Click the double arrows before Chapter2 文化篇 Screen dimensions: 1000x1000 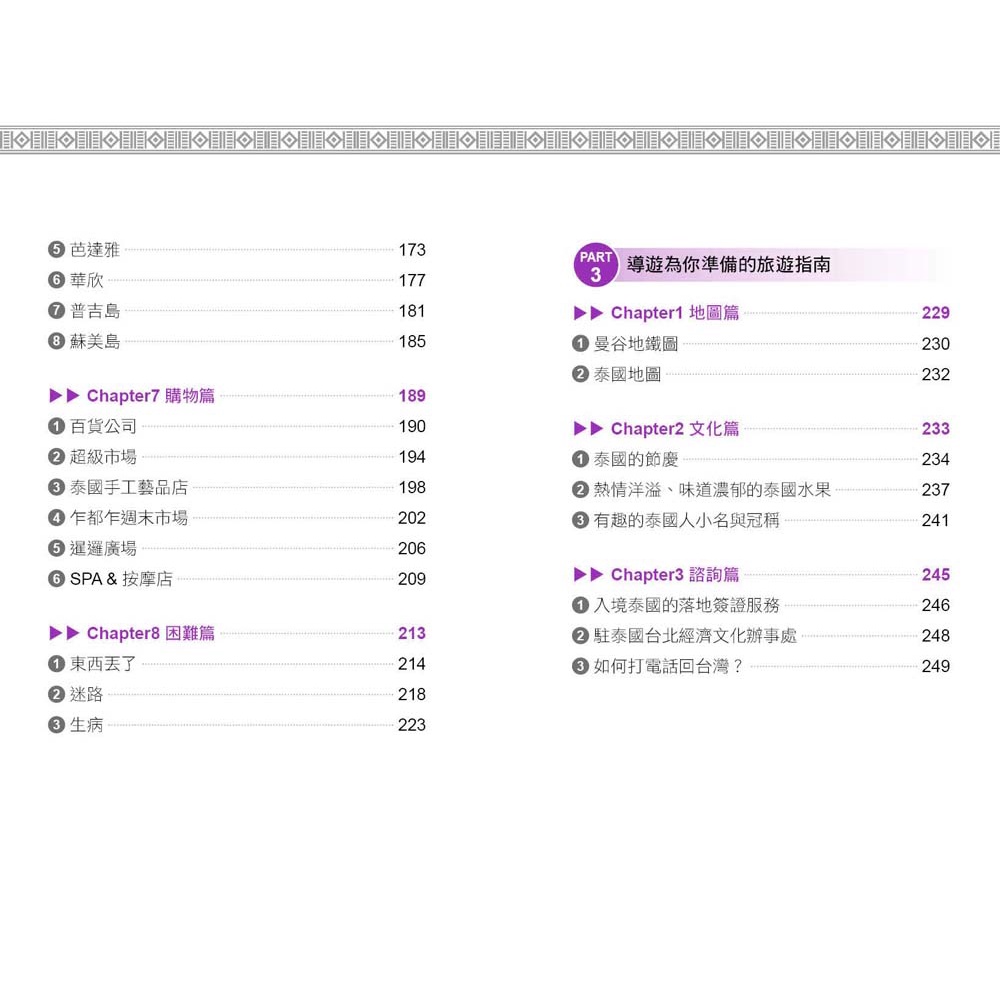pyautogui.click(x=589, y=429)
